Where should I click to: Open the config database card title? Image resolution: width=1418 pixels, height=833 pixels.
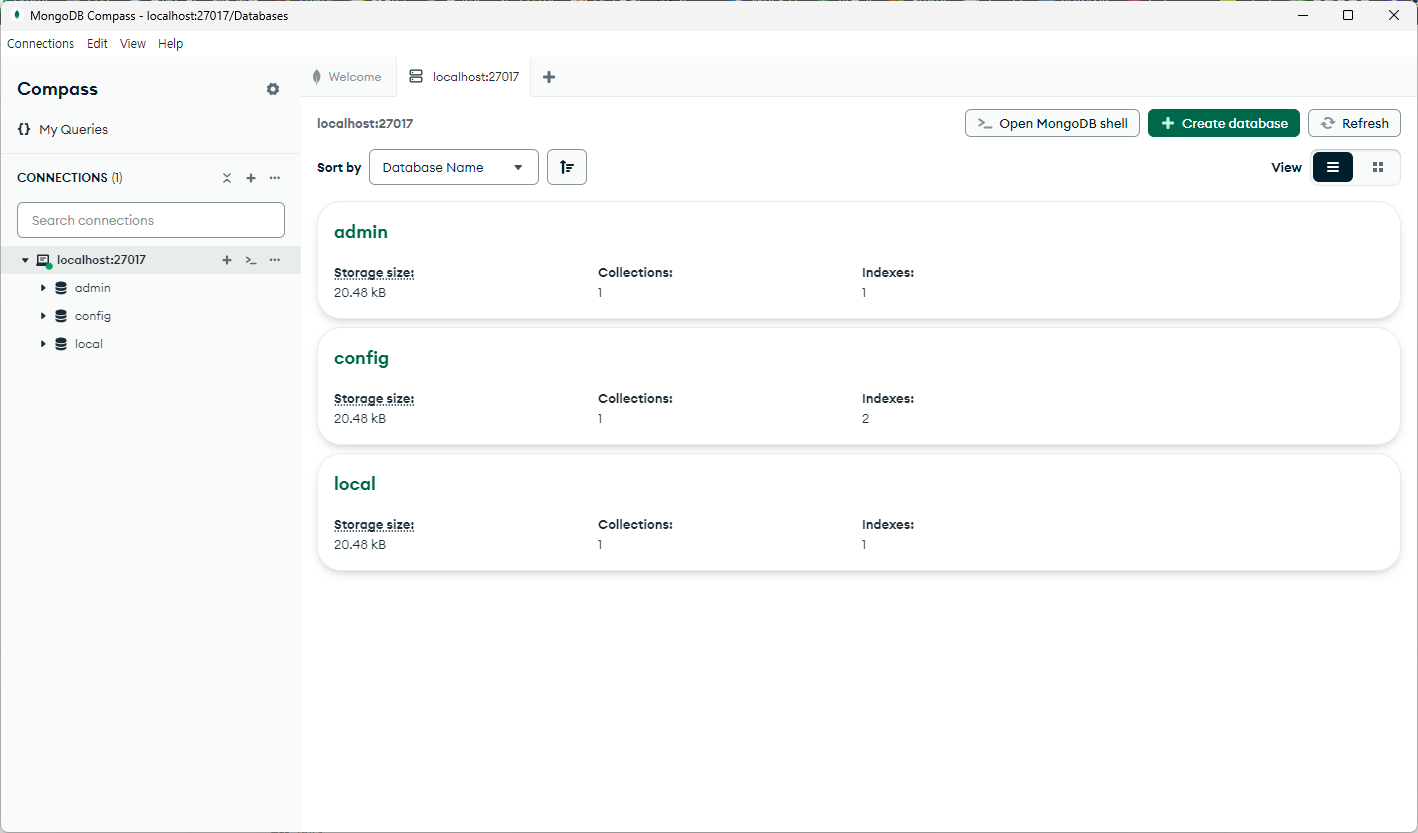(x=361, y=358)
